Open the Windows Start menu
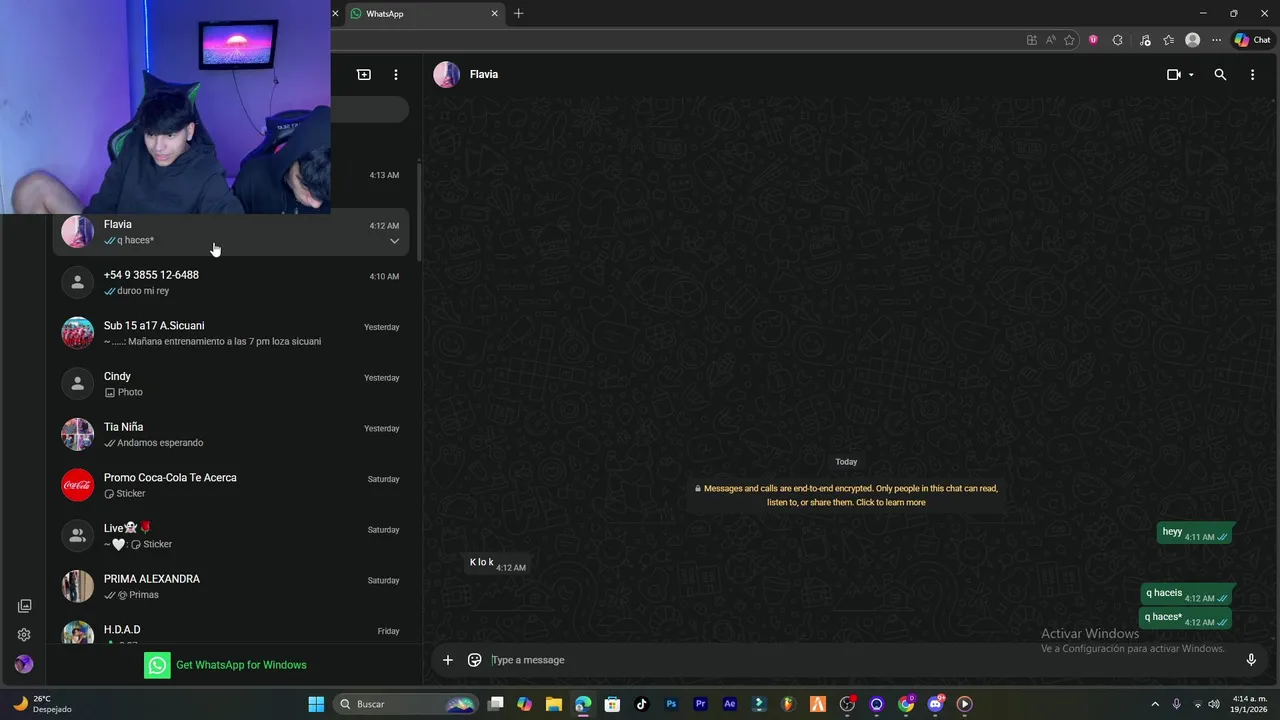 click(316, 704)
